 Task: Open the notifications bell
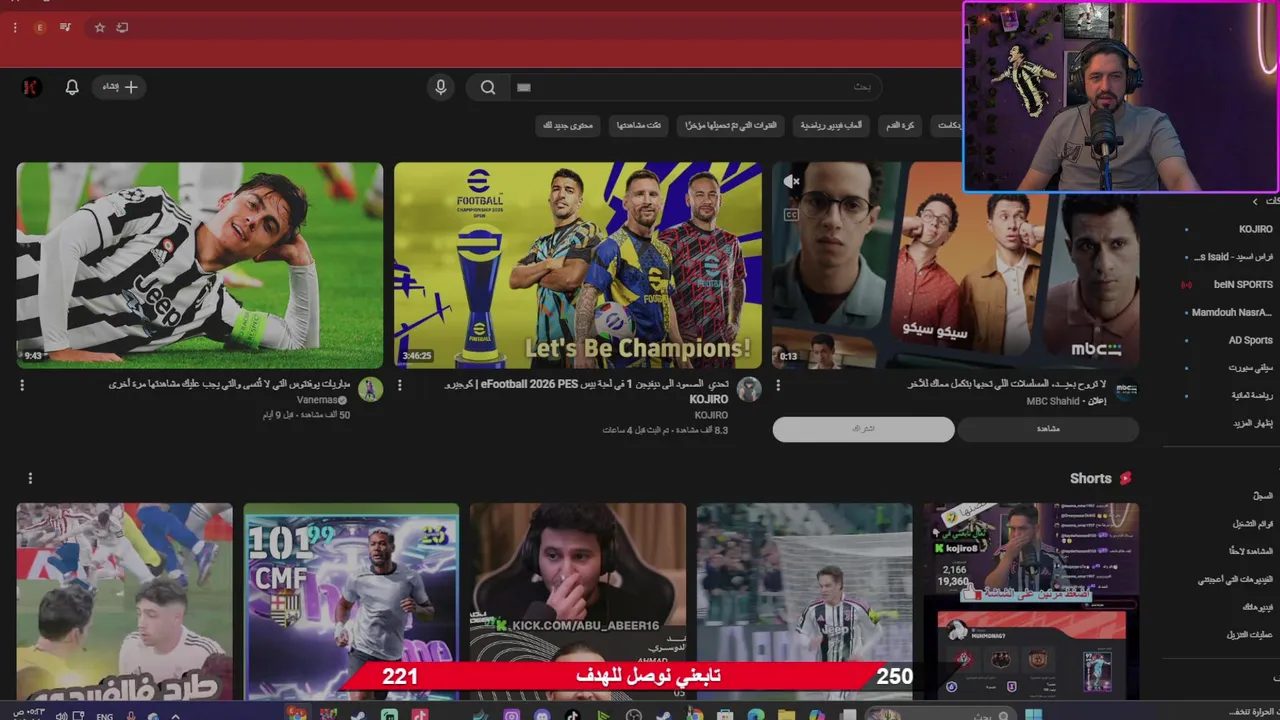click(72, 87)
